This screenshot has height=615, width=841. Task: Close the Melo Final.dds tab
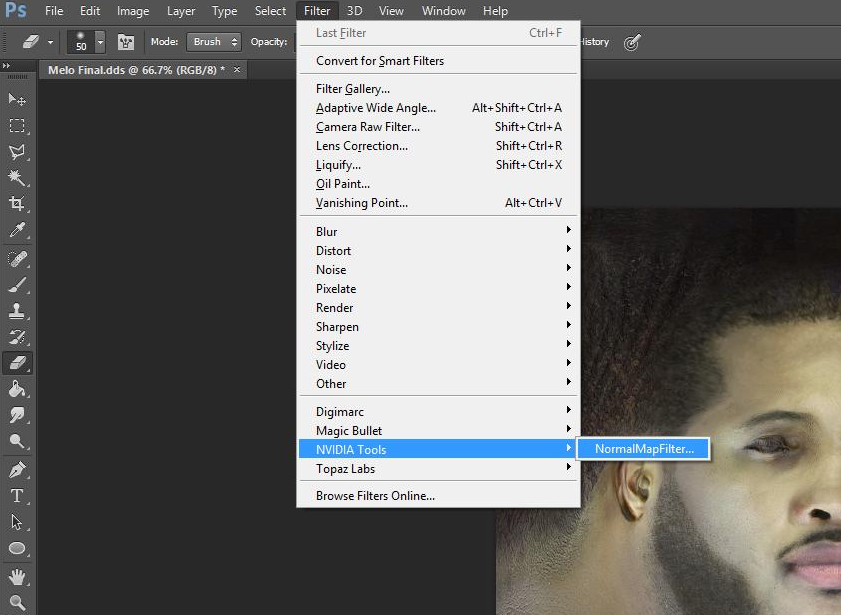237,69
